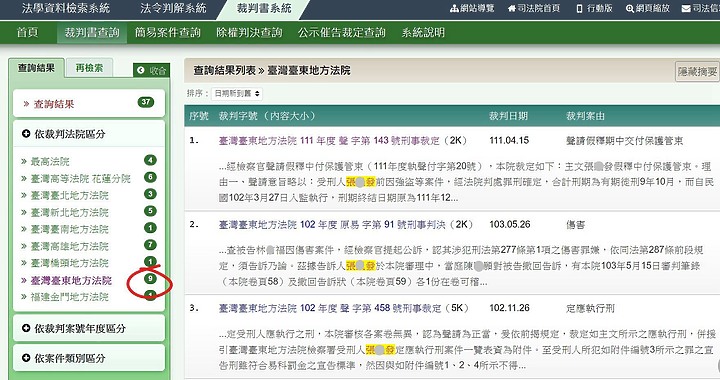Filter by 福建金門地方法院
720x380 pixels.
[70, 297]
